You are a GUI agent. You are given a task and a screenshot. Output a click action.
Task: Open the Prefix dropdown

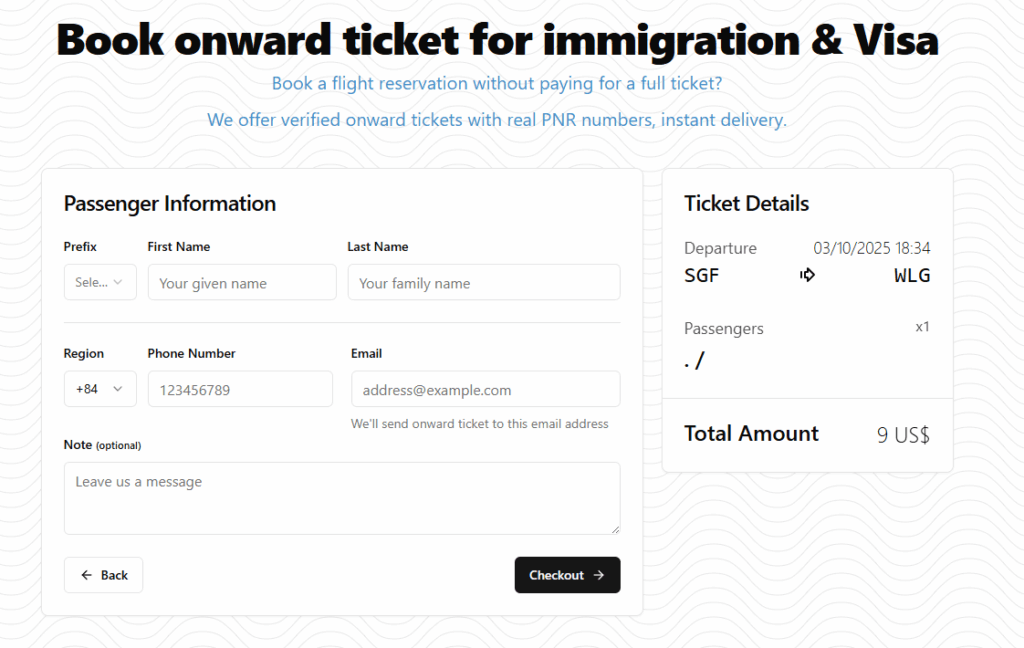[100, 282]
